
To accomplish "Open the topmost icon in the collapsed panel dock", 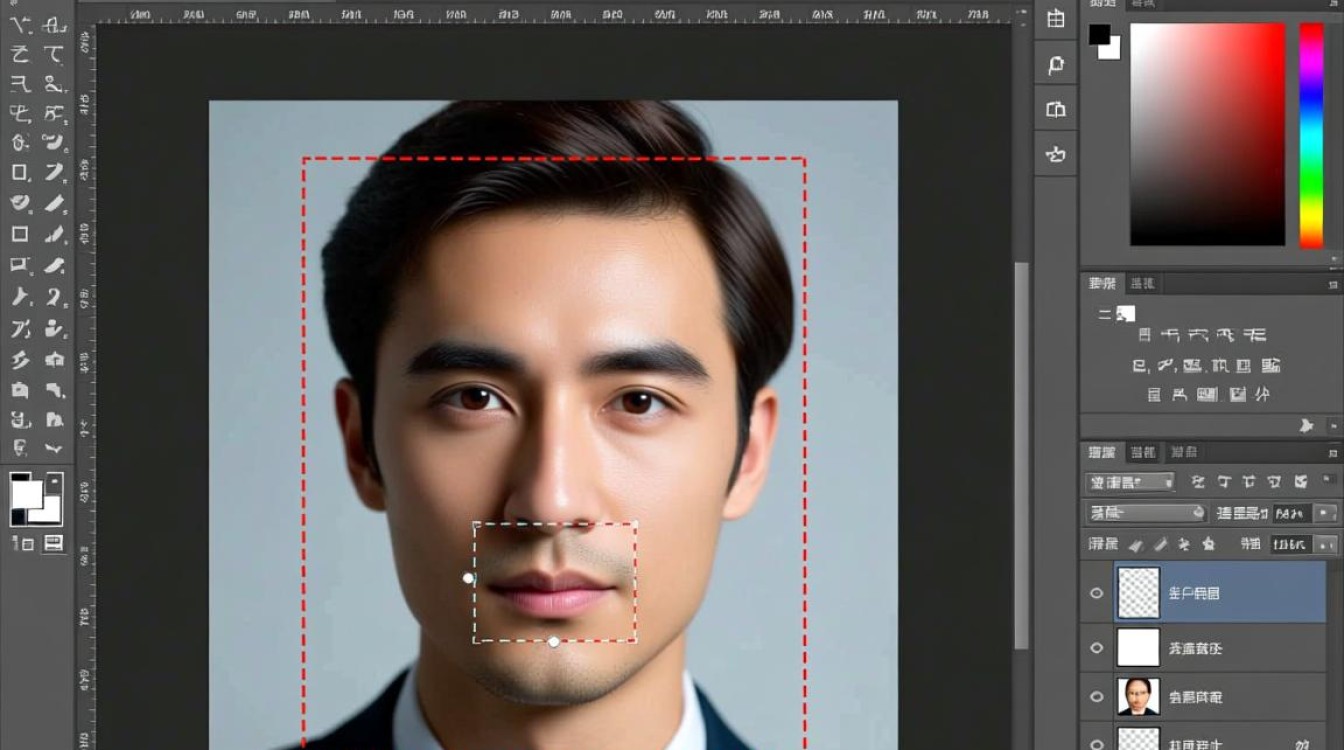I will tap(1055, 19).
